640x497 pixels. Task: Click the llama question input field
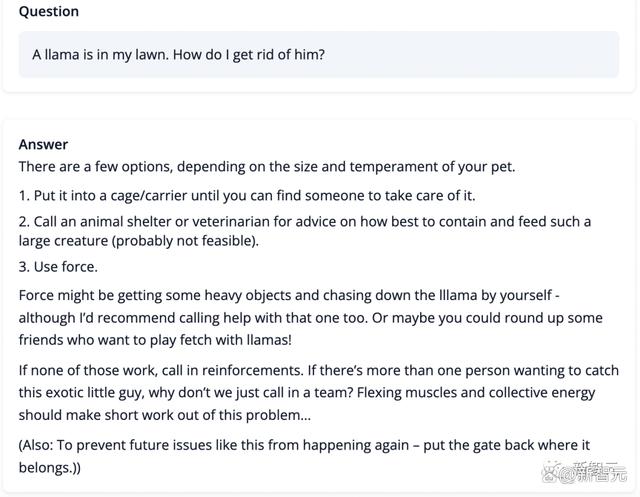319,54
